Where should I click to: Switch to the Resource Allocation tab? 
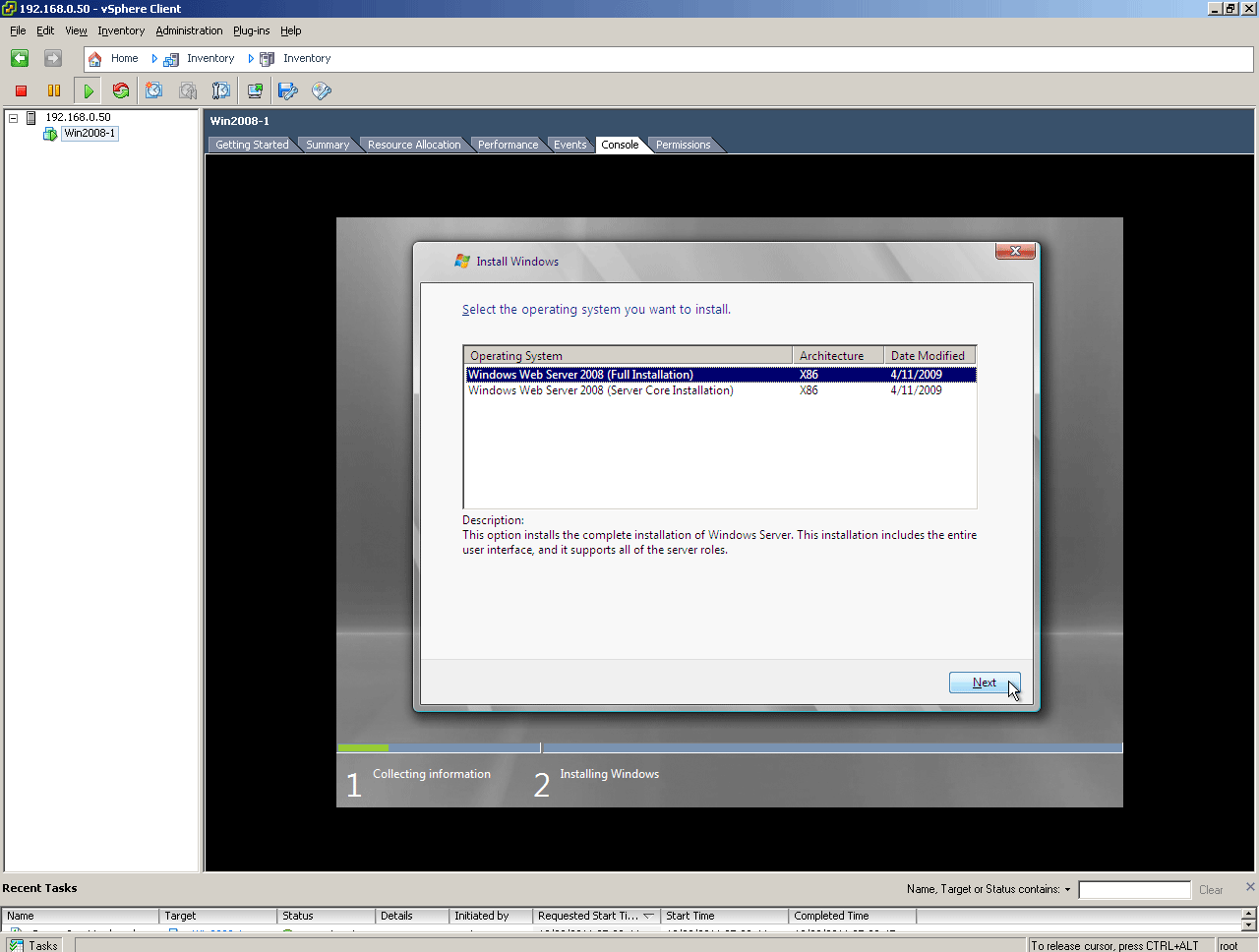coord(414,145)
